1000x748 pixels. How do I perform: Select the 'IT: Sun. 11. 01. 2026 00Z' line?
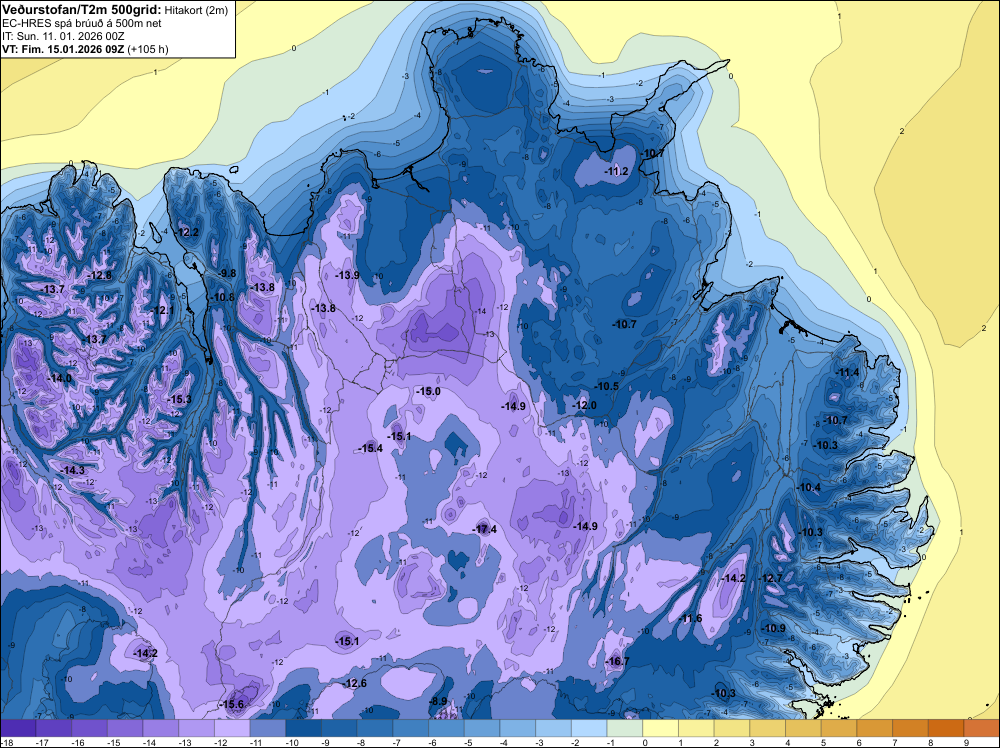(x=63, y=36)
